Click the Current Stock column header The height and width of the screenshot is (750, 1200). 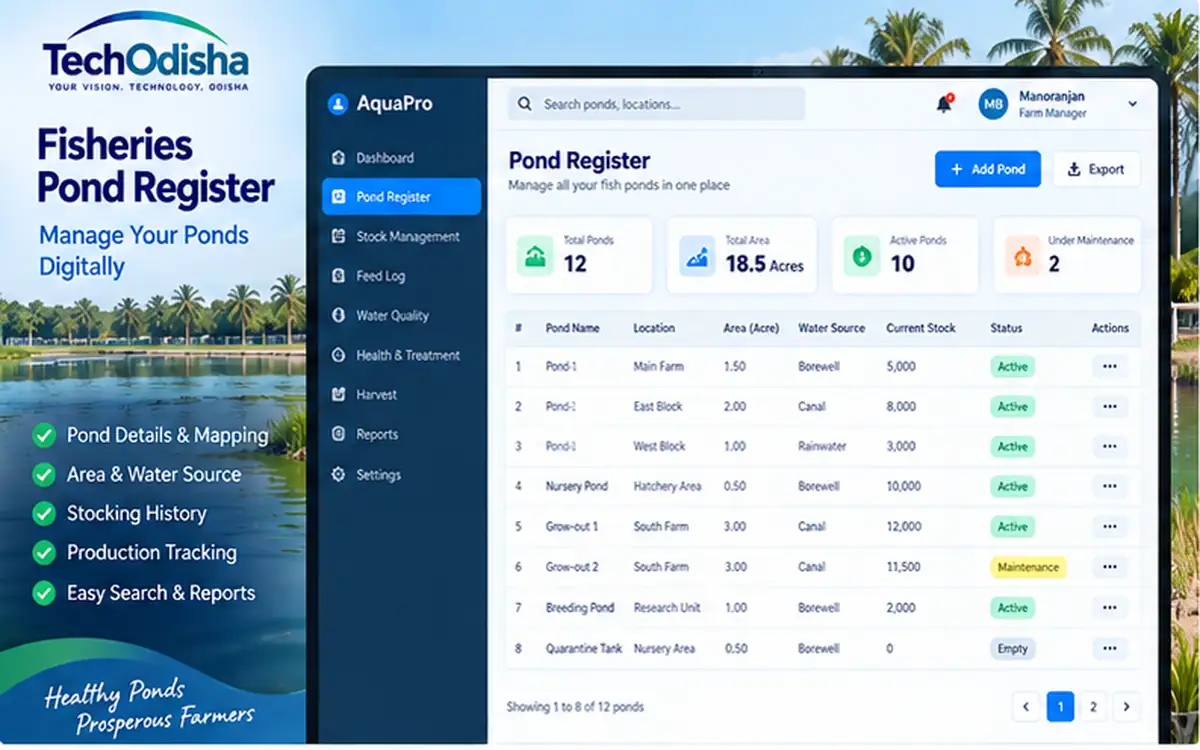click(x=921, y=328)
